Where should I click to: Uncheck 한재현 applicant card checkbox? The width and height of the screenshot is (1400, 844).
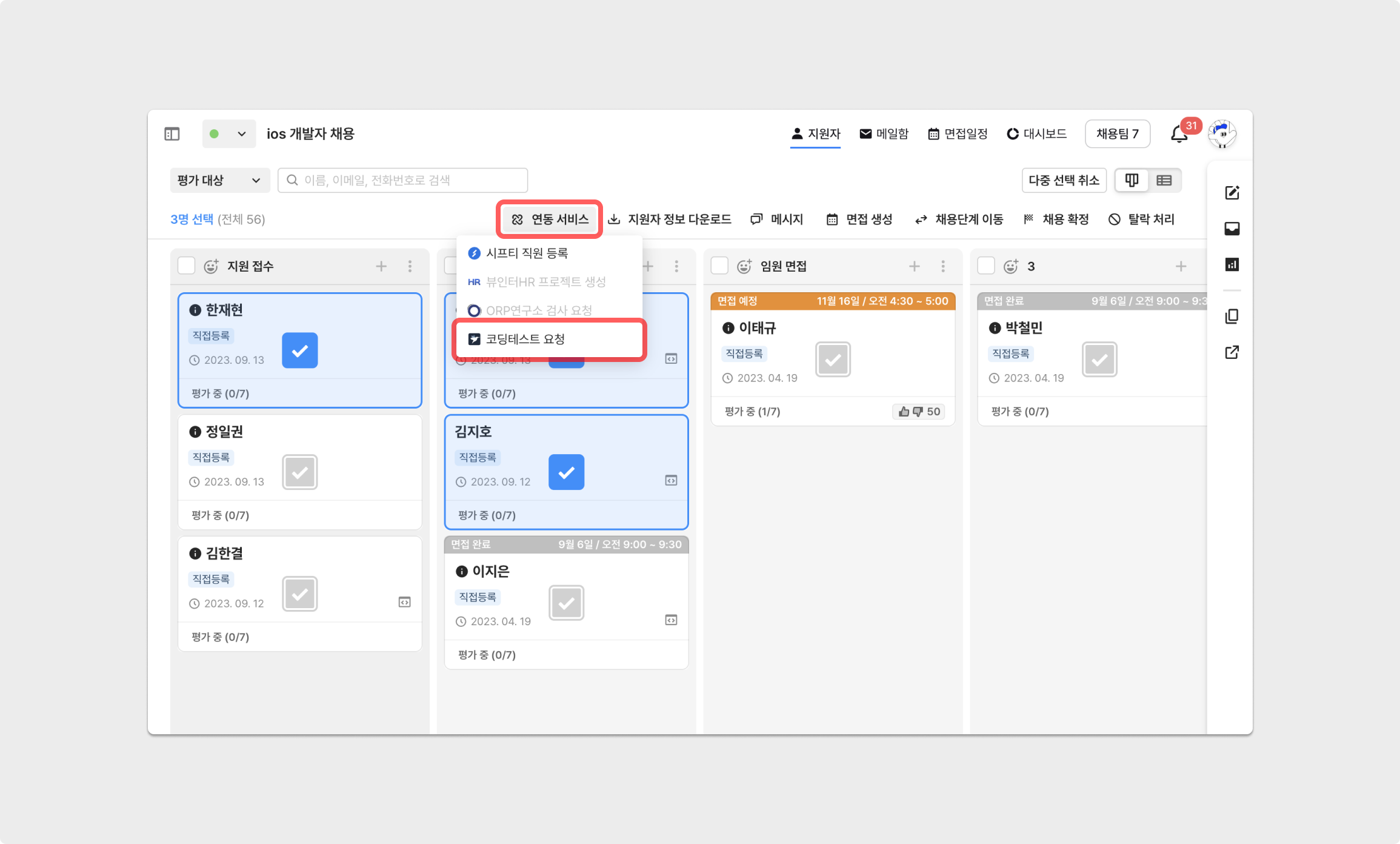[x=299, y=350]
